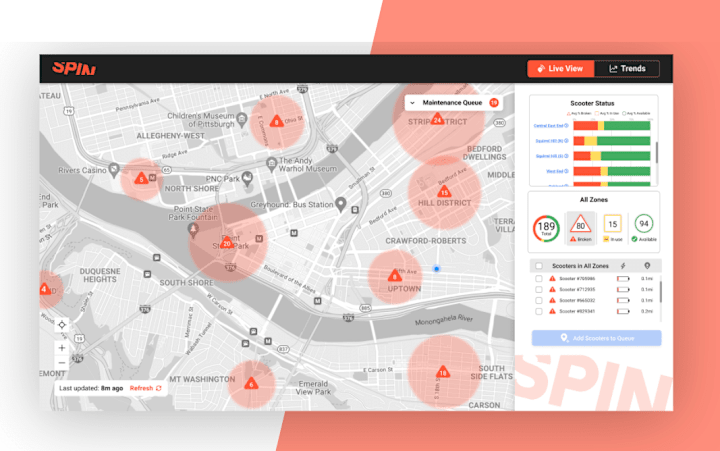Click the Maintenance Queue count badge 19
The width and height of the screenshot is (720, 451).
coord(494,103)
